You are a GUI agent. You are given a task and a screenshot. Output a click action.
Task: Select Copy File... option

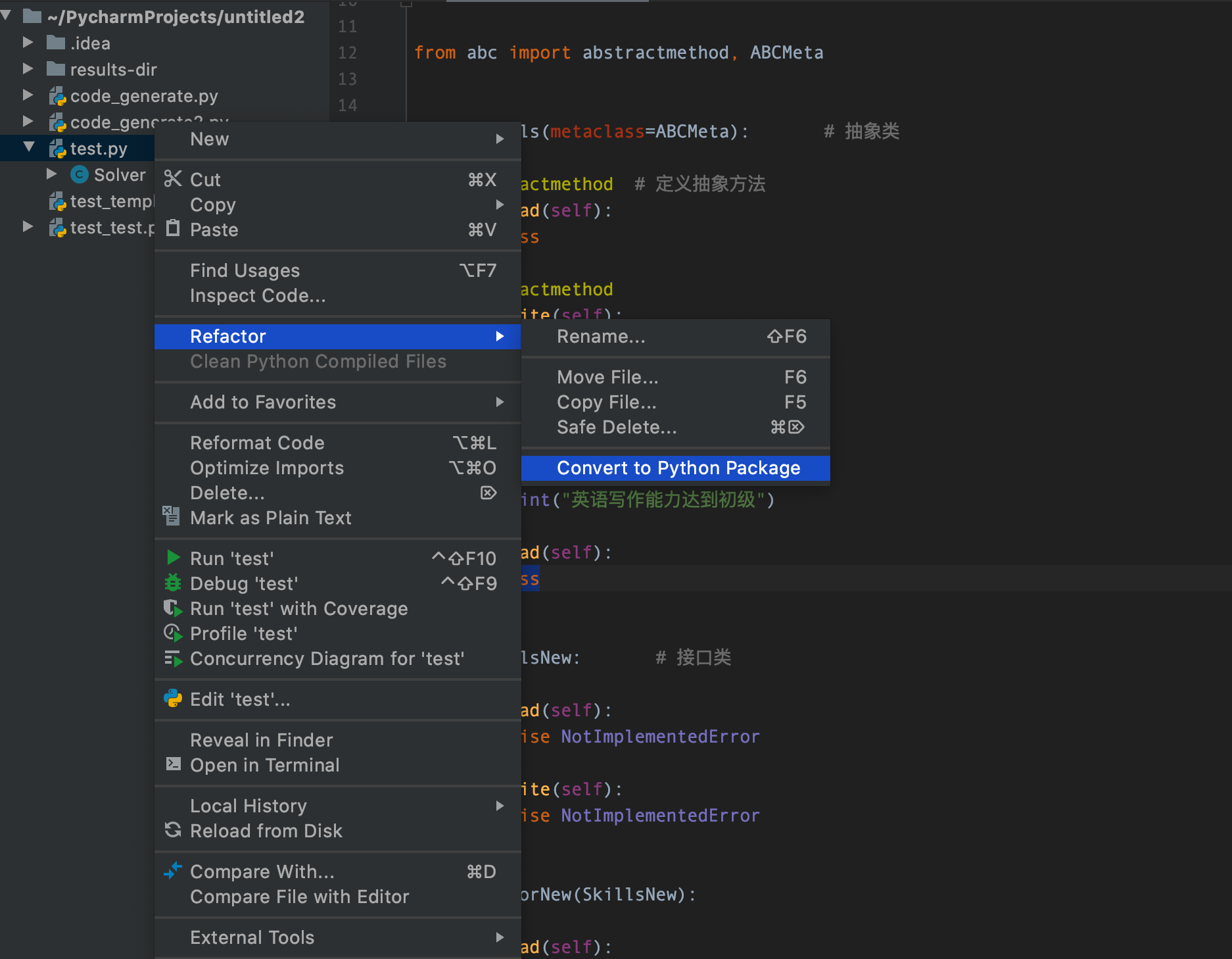click(x=676, y=402)
